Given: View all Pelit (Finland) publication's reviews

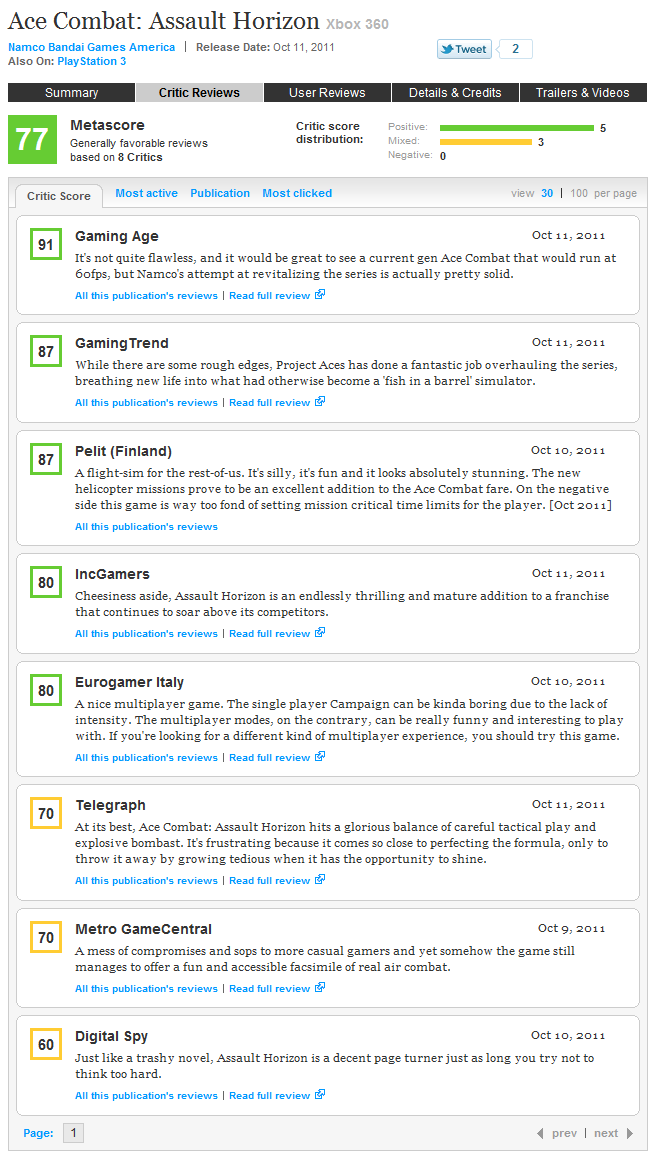Looking at the screenshot, I should tap(147, 526).
